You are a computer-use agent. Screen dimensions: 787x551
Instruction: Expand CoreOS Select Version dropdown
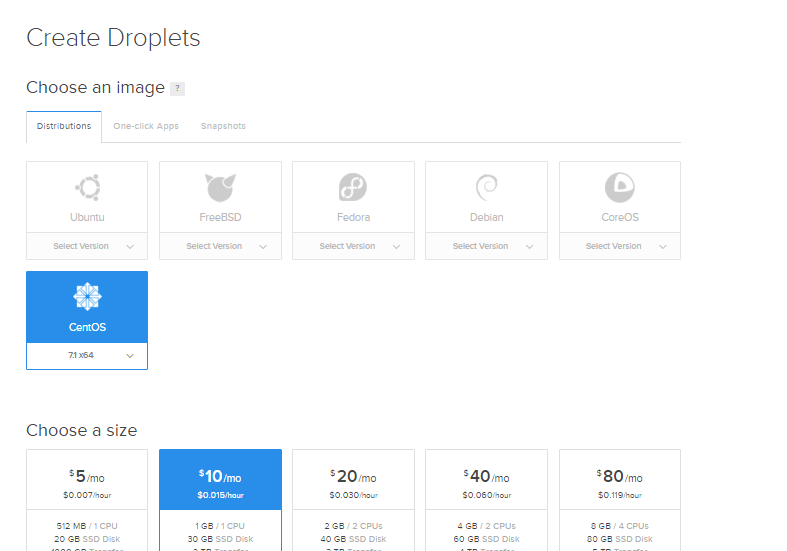[619, 246]
